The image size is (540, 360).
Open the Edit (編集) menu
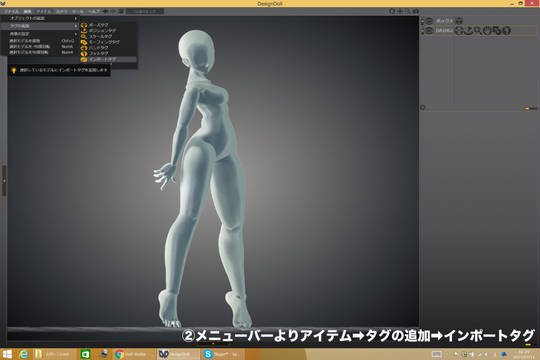28,11
